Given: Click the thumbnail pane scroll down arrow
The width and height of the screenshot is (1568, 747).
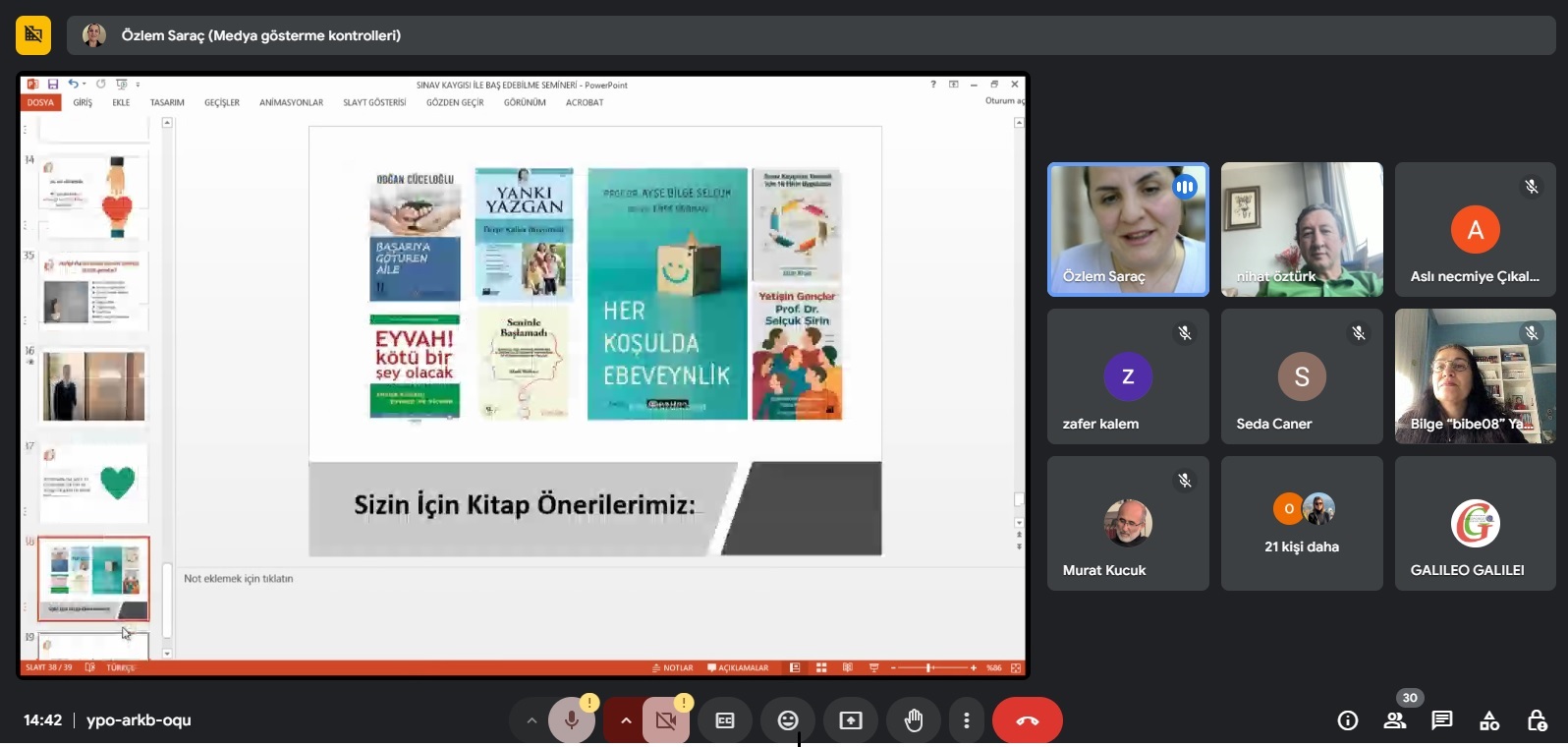Looking at the screenshot, I should 167,654.
